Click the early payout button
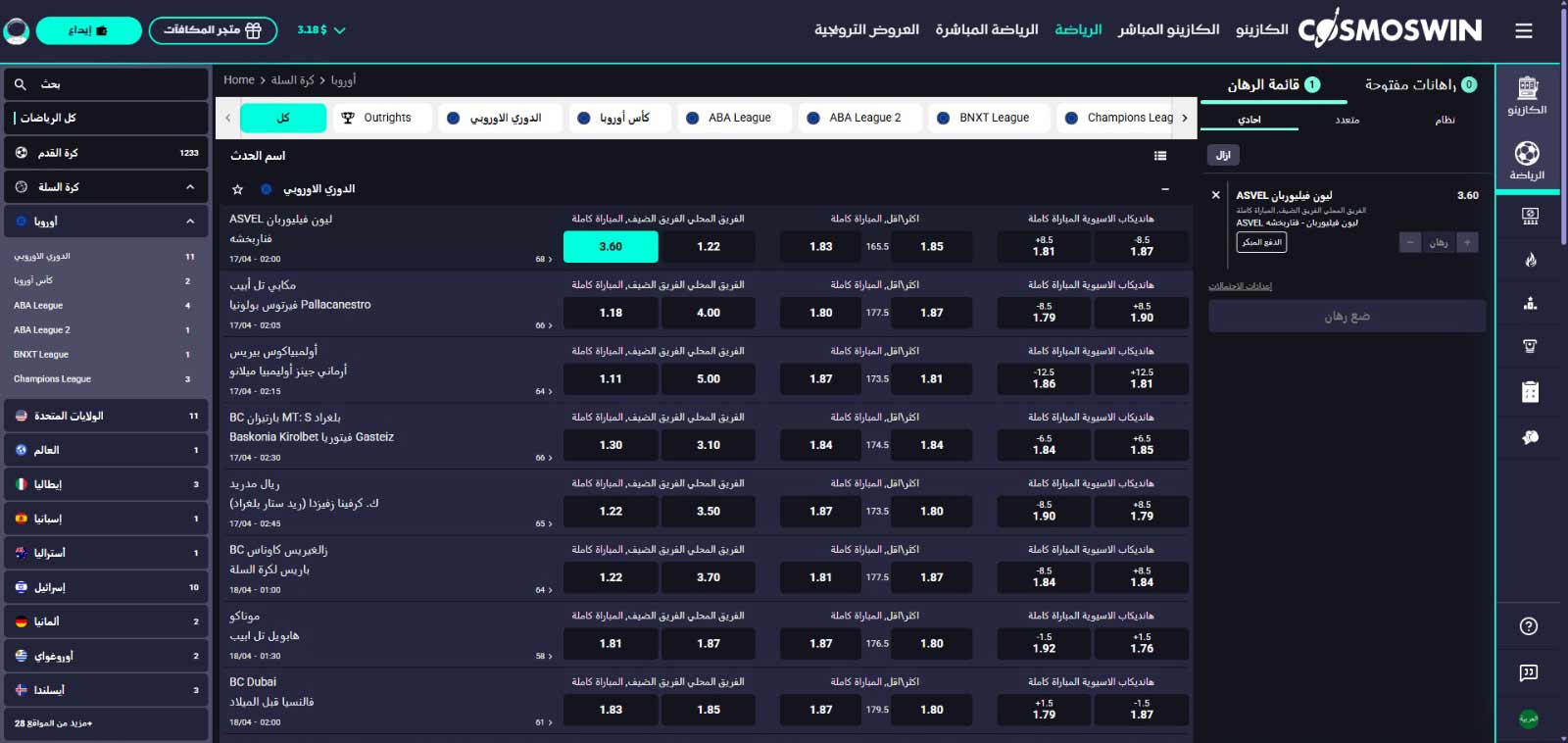Viewport: 1568px width, 743px height. coord(1261,242)
